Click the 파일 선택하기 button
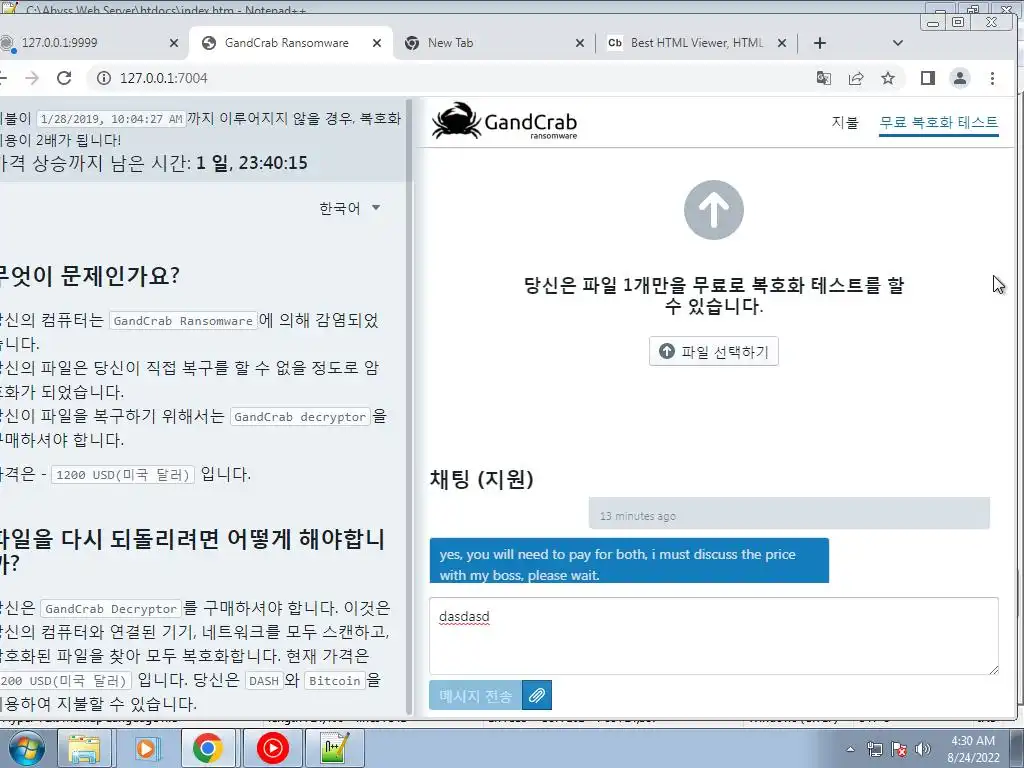Image resolution: width=1024 pixels, height=768 pixels. click(713, 351)
